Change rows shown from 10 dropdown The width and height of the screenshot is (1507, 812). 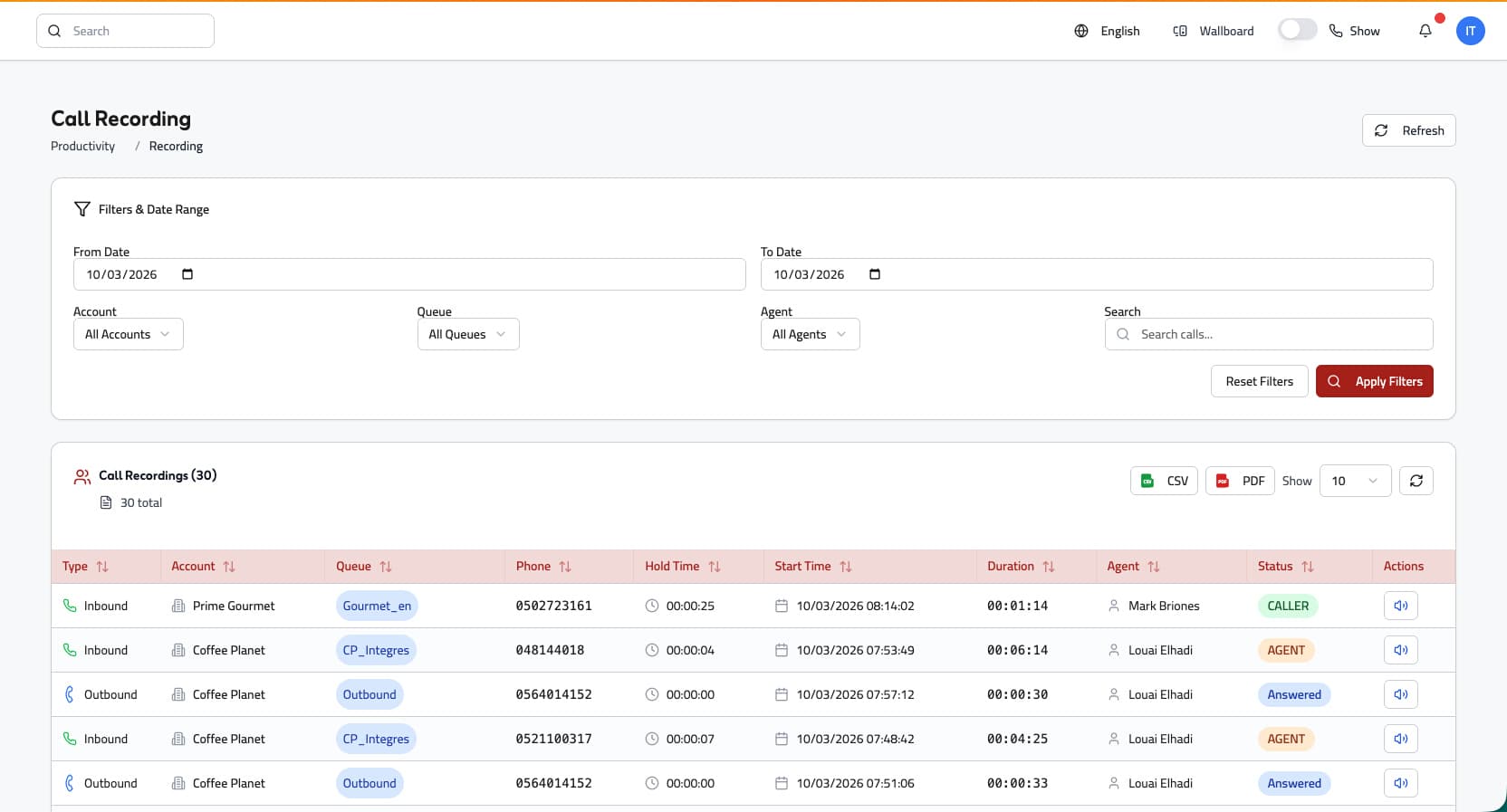[1354, 481]
